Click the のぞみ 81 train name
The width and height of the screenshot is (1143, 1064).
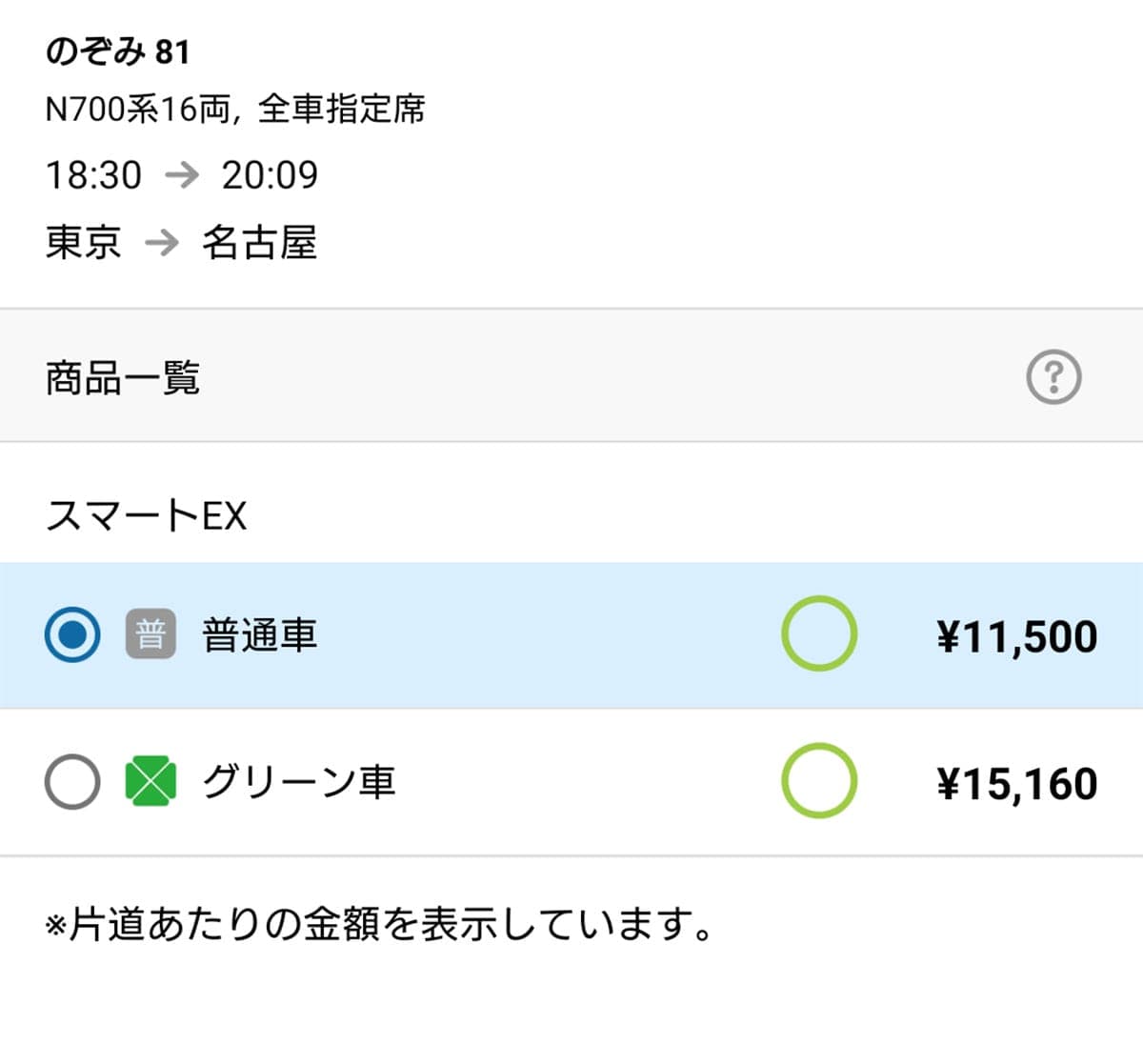point(117,51)
